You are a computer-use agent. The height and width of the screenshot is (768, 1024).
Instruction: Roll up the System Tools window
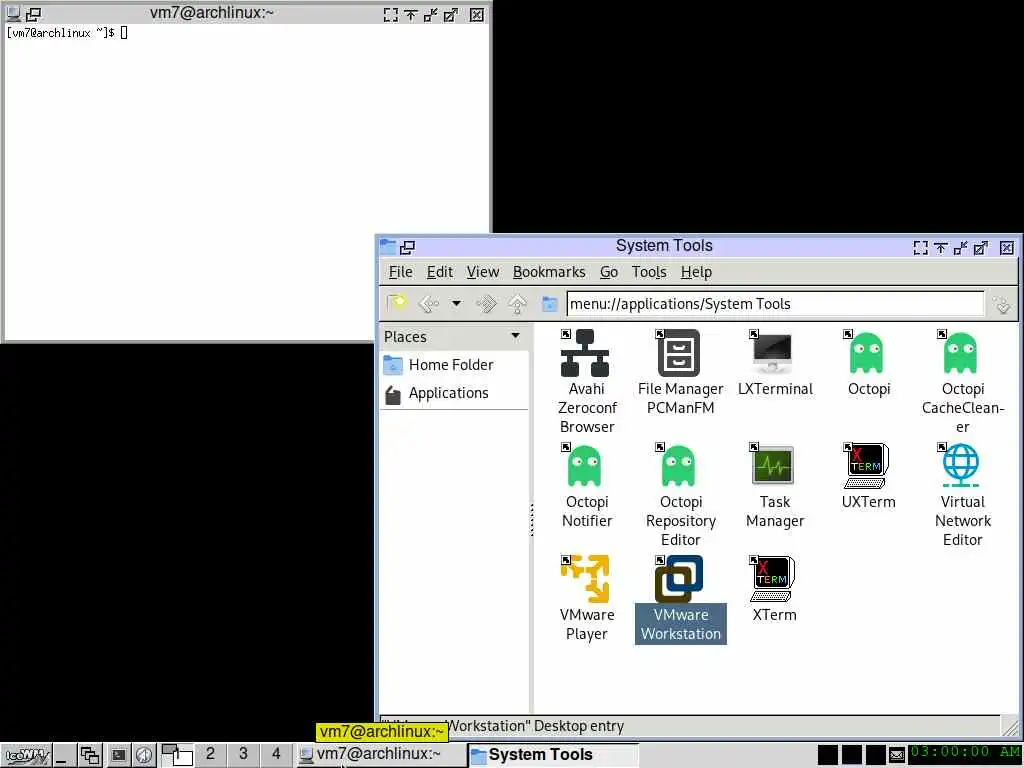pyautogui.click(x=940, y=248)
